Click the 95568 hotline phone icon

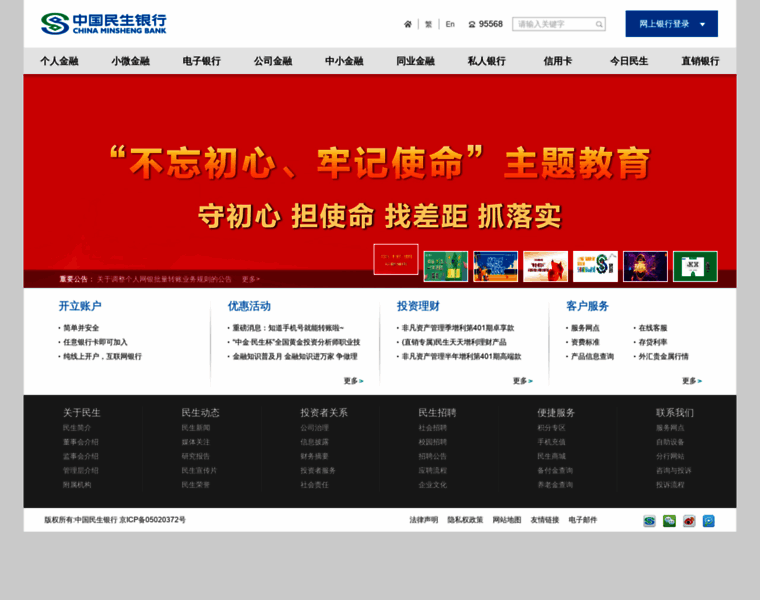(x=472, y=24)
